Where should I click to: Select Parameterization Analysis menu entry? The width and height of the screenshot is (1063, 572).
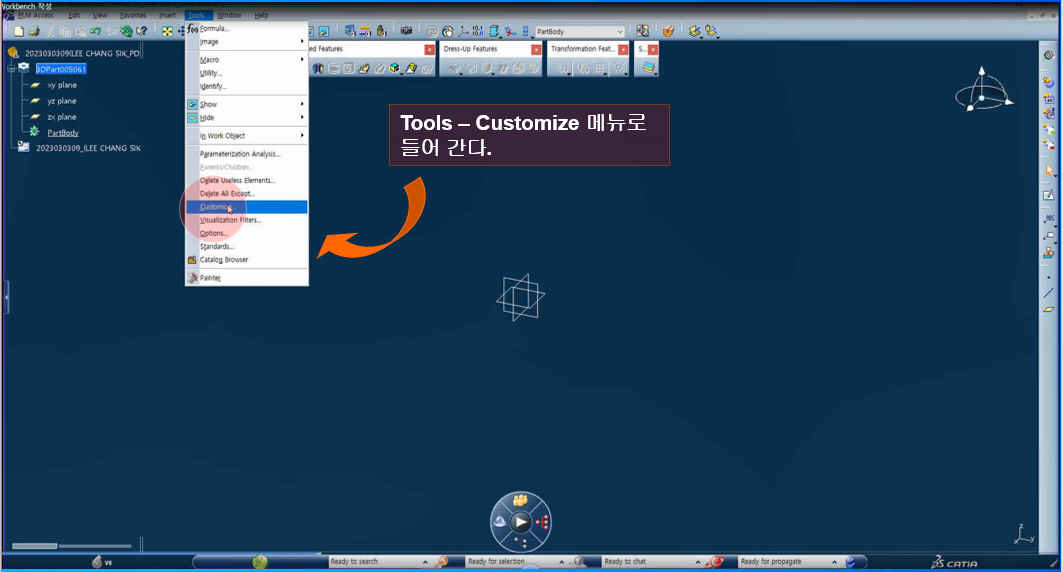[247, 154]
